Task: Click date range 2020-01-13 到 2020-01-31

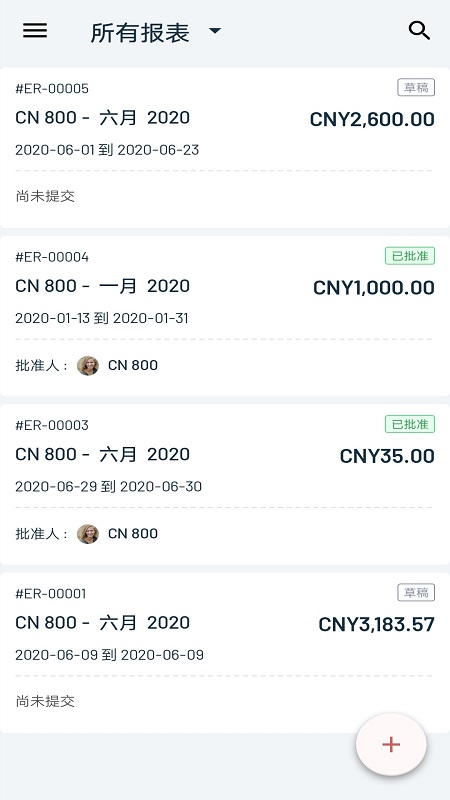Action: (102, 318)
